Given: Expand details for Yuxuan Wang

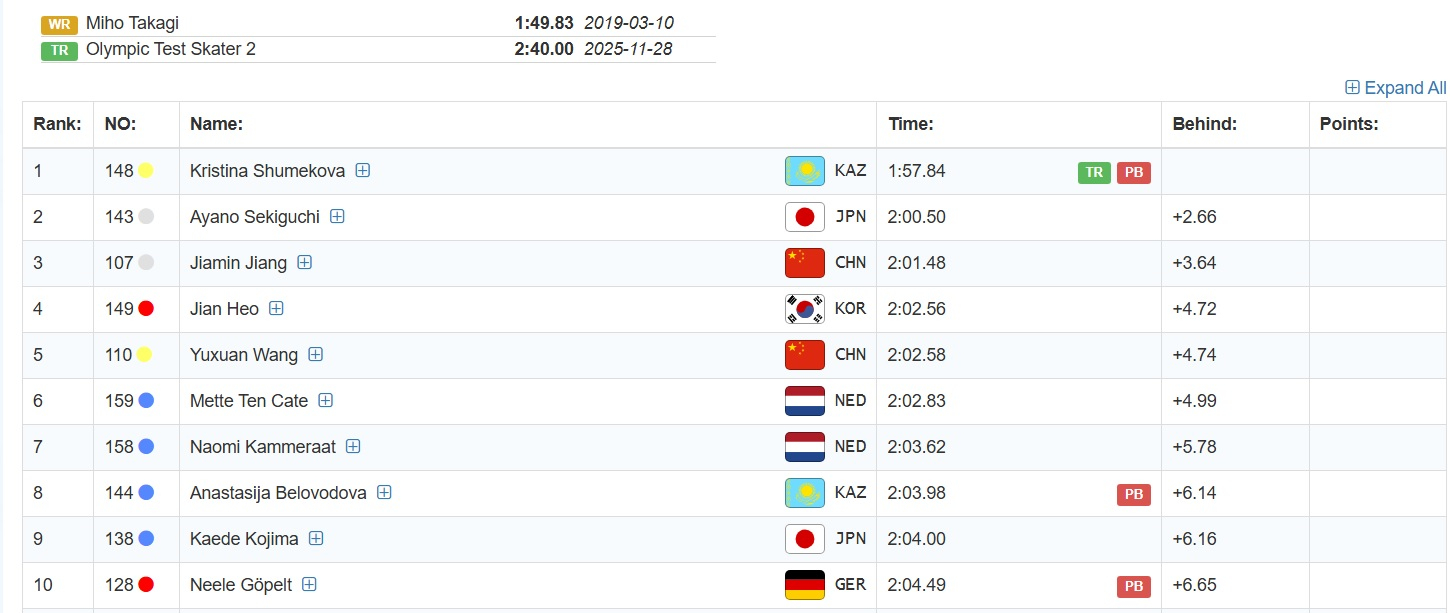Looking at the screenshot, I should 315,354.
